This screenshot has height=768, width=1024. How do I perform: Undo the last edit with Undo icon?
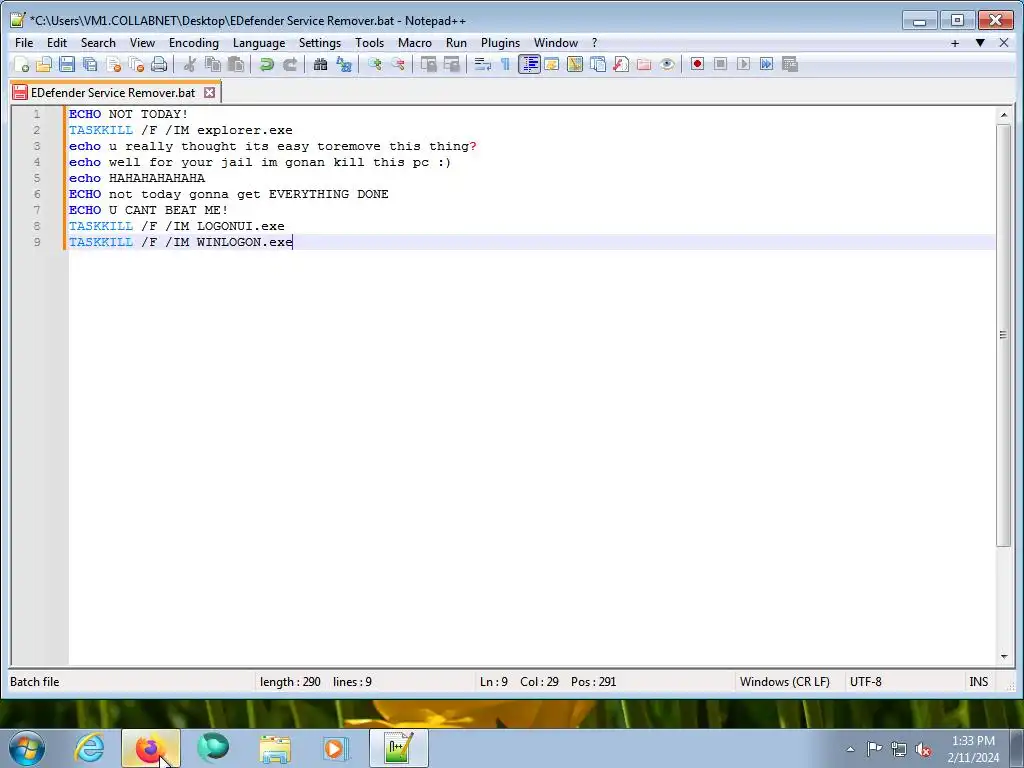(x=266, y=64)
